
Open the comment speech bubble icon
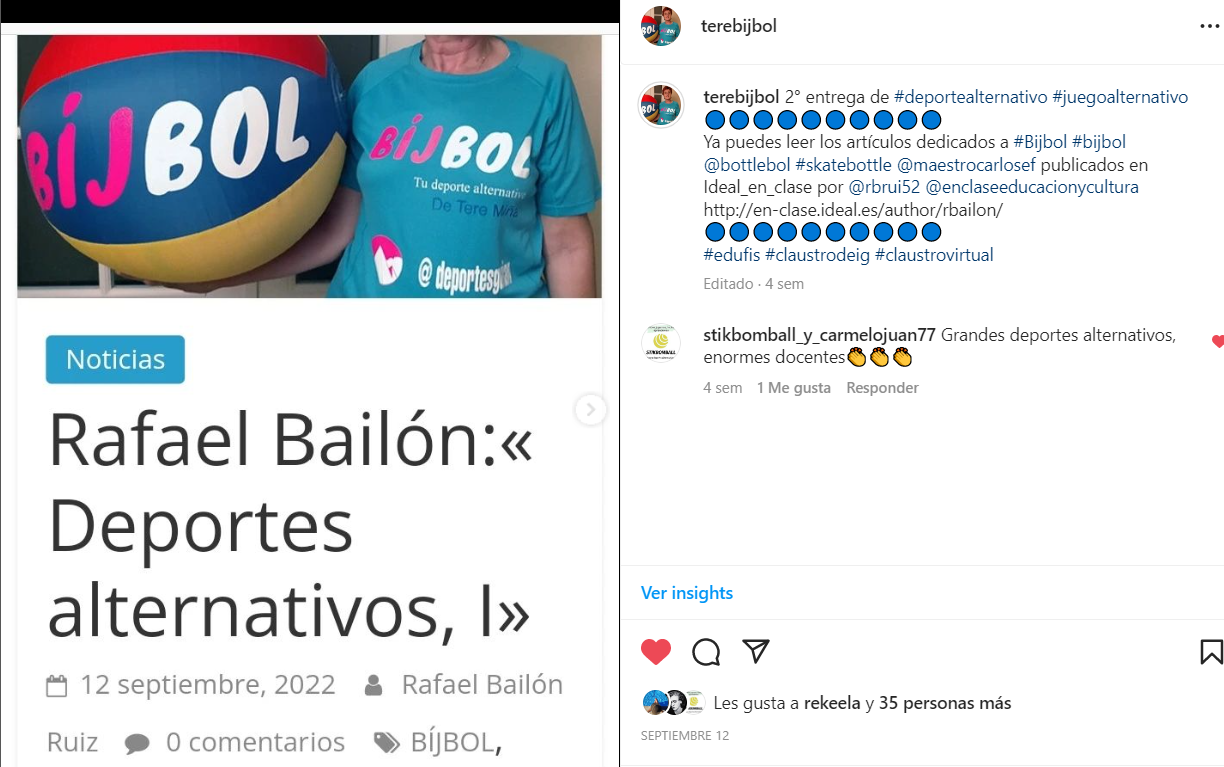(706, 652)
